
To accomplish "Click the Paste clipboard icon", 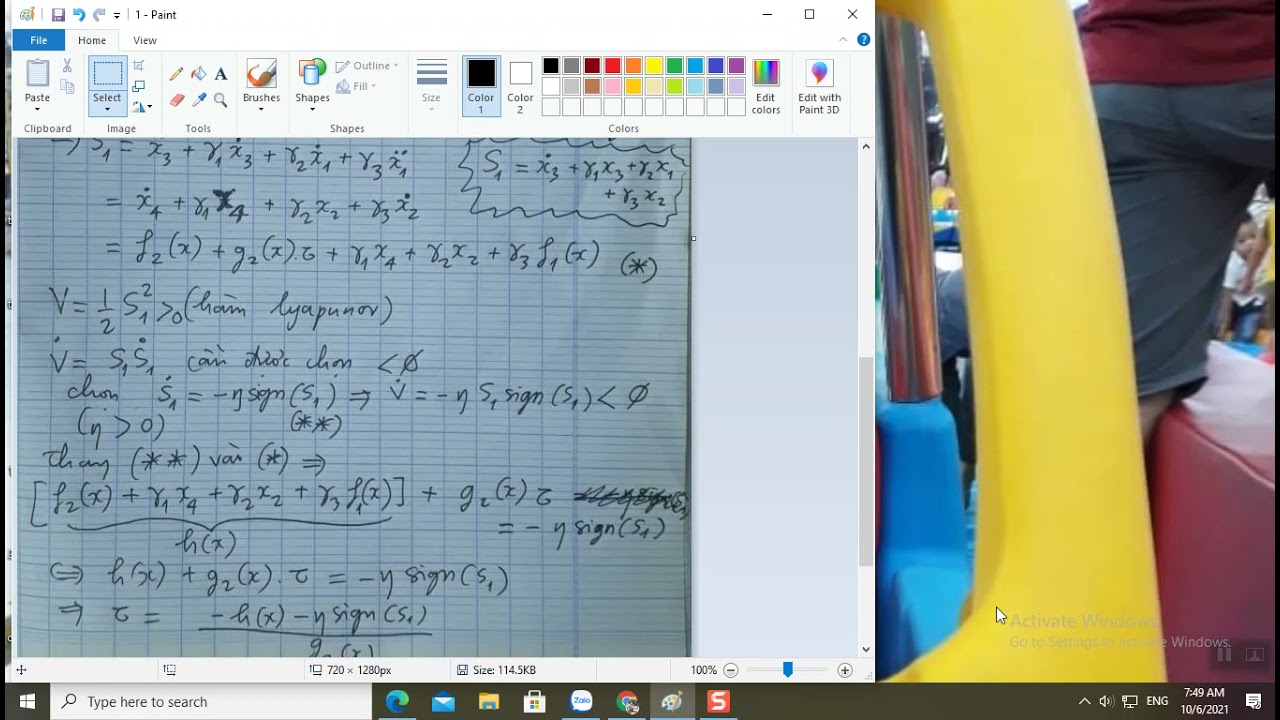I will click(37, 74).
